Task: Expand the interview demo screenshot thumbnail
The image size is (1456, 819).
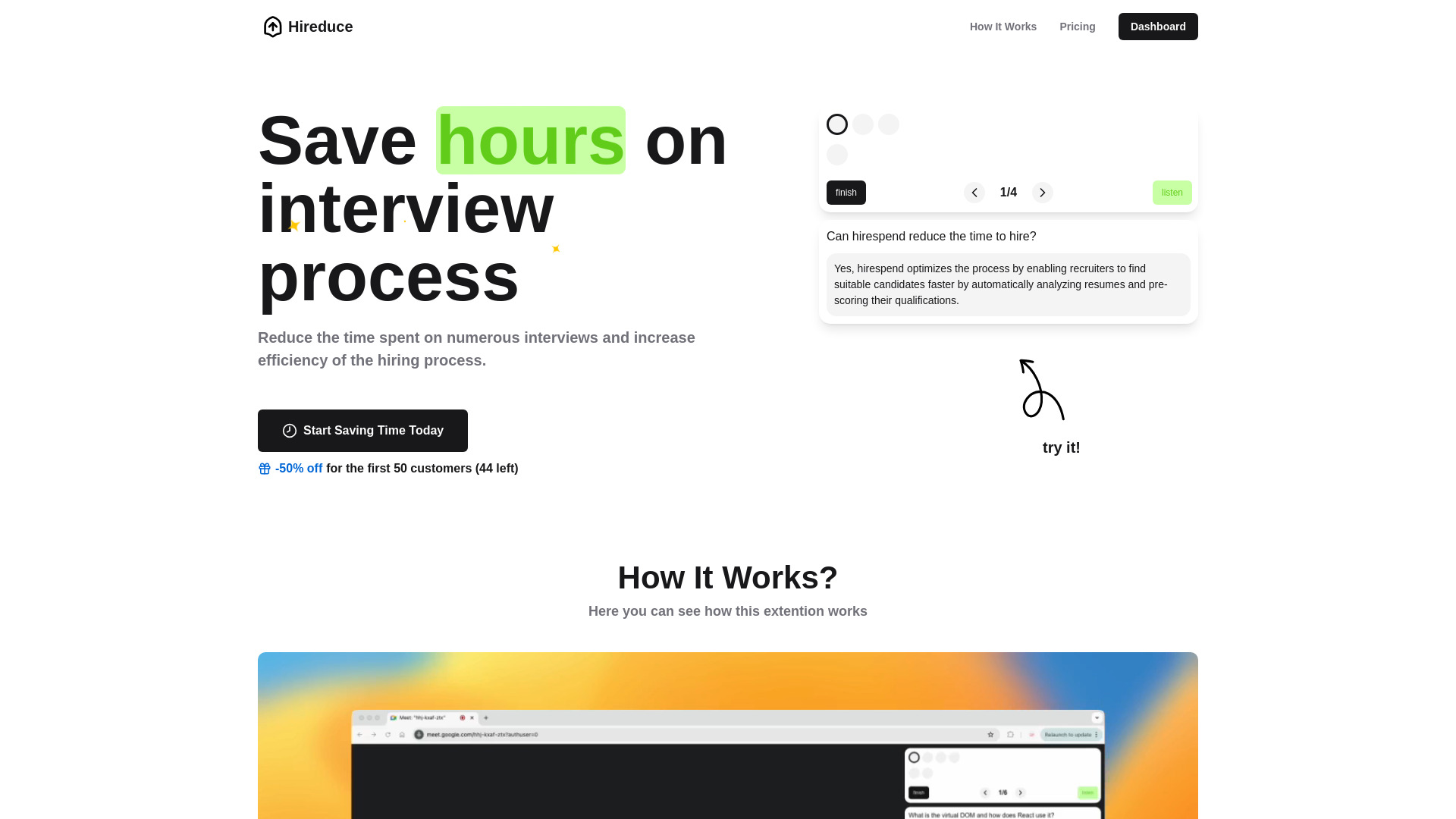Action: click(x=727, y=735)
